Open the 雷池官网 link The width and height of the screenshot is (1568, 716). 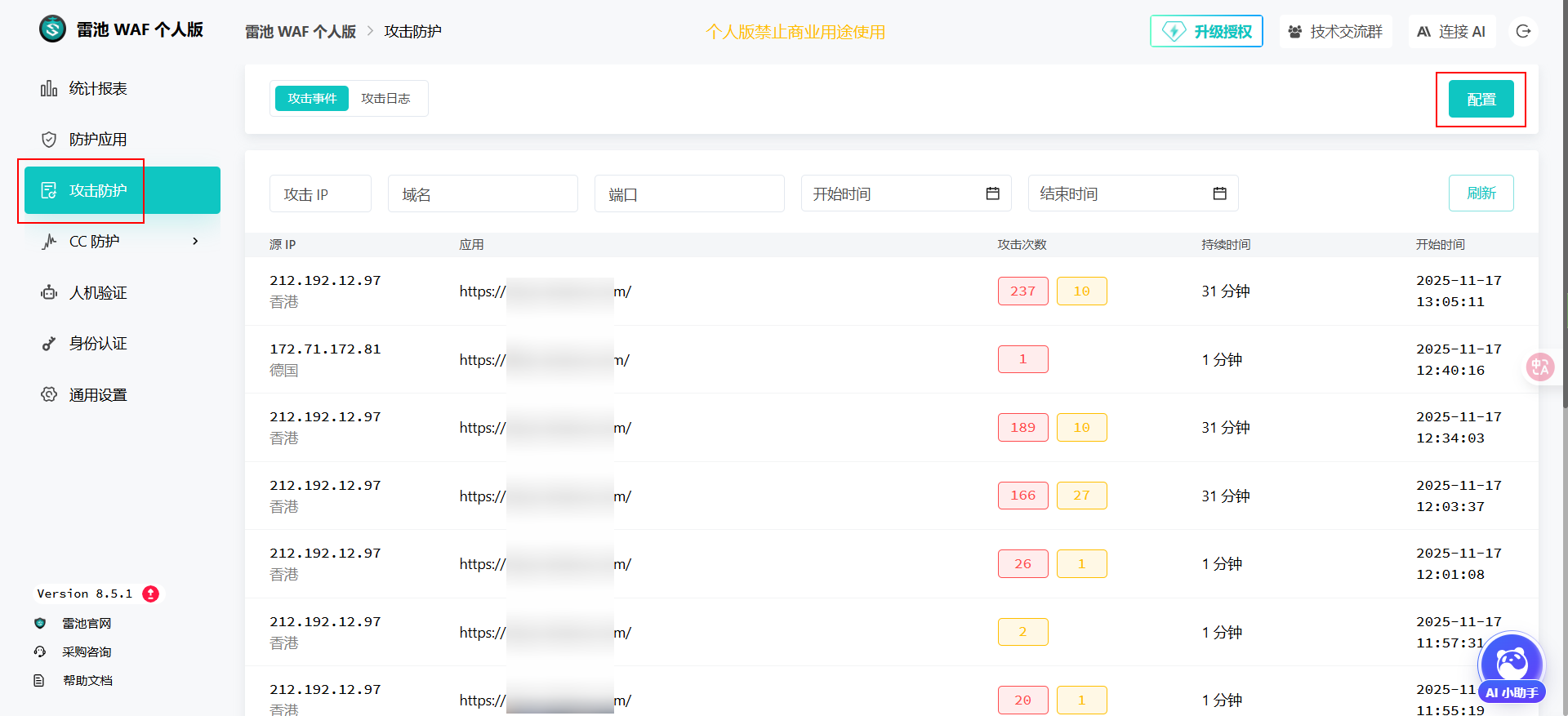(x=87, y=623)
